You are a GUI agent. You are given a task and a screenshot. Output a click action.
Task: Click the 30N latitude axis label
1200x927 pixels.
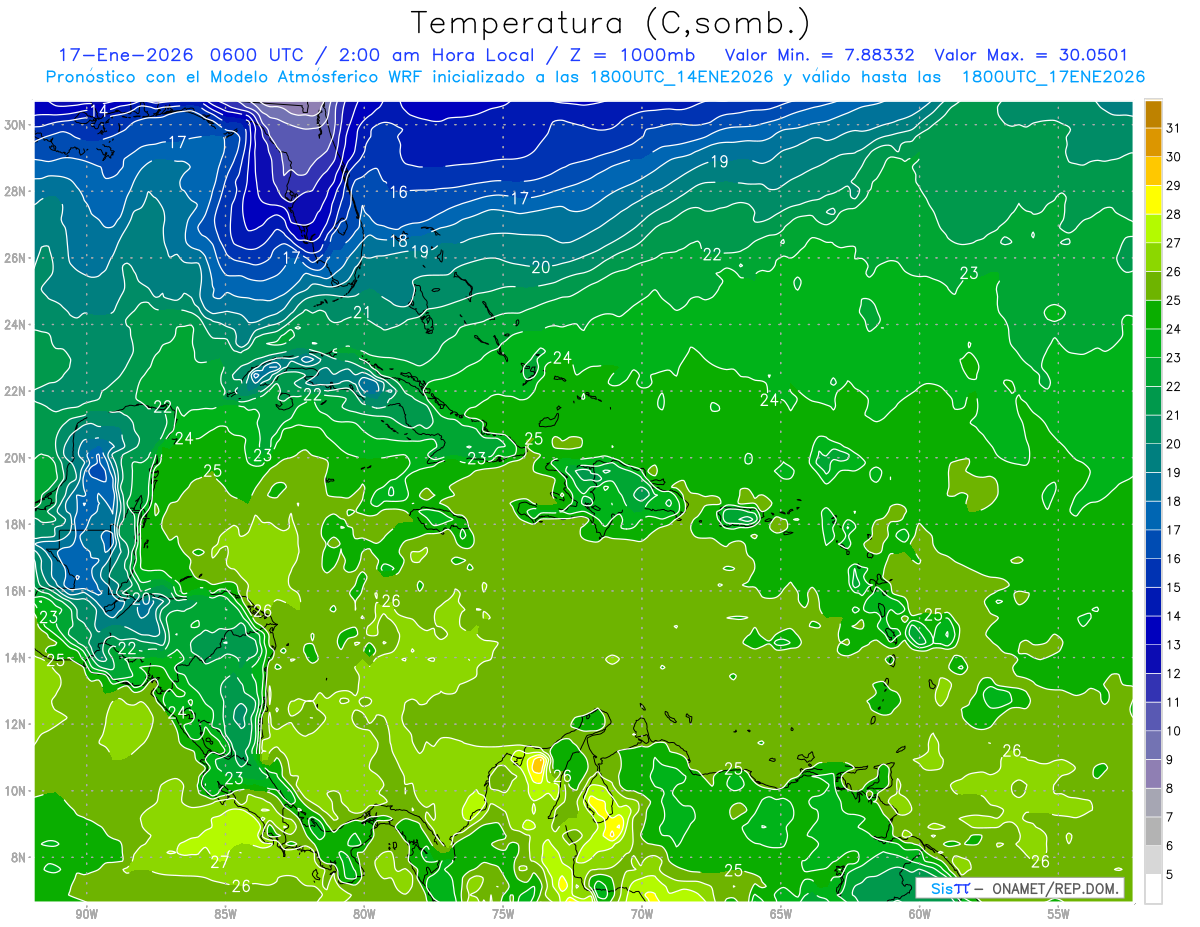tap(16, 125)
